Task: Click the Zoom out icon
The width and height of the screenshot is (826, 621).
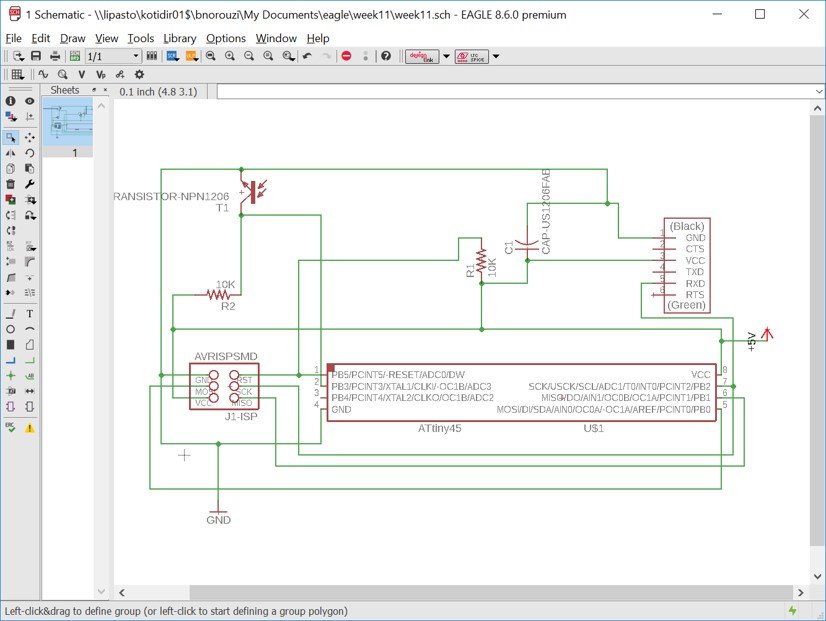Action: click(x=249, y=56)
